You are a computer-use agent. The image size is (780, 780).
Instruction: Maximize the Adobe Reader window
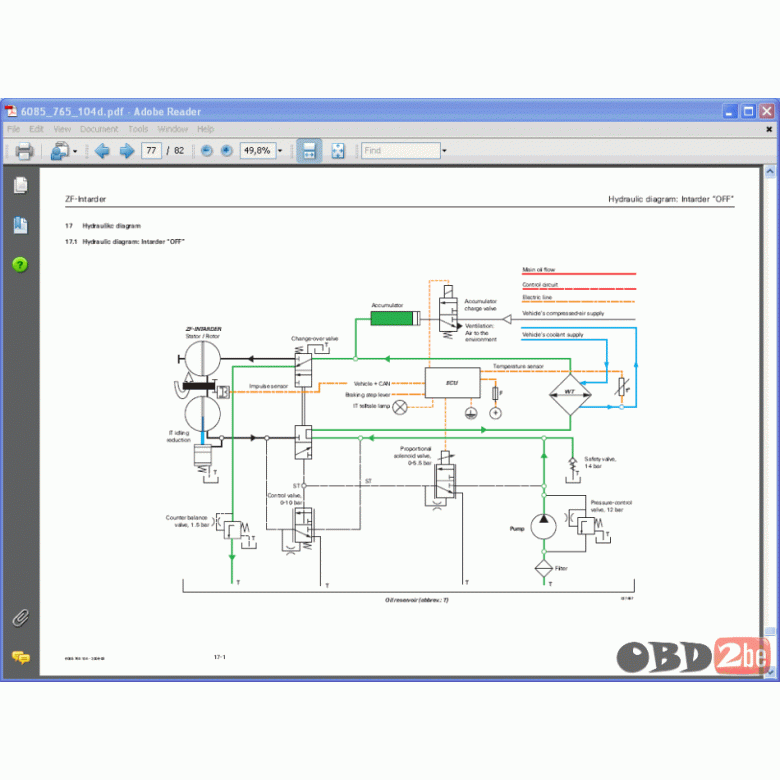click(748, 111)
